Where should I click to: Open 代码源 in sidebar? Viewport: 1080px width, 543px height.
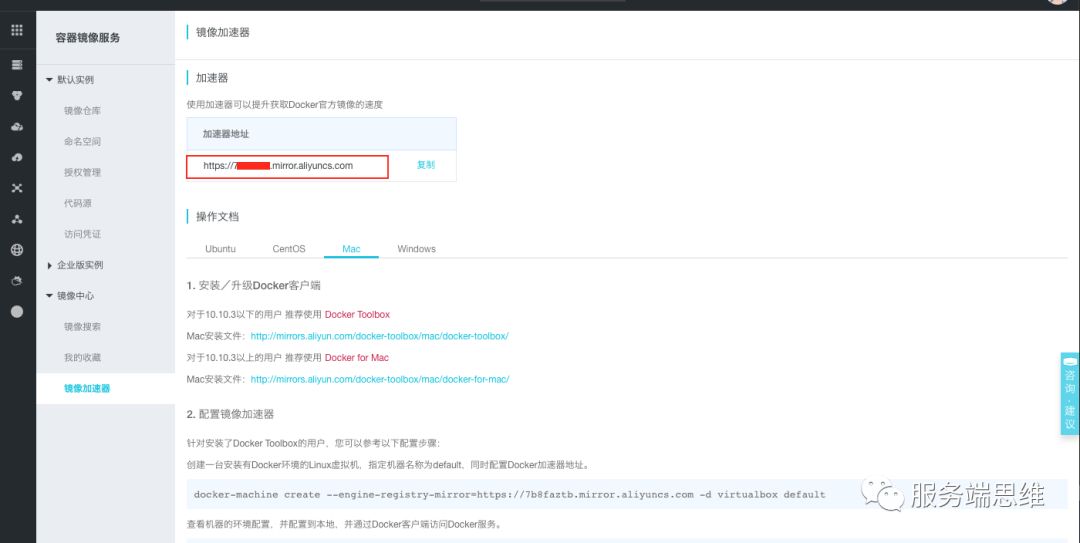tap(78, 204)
